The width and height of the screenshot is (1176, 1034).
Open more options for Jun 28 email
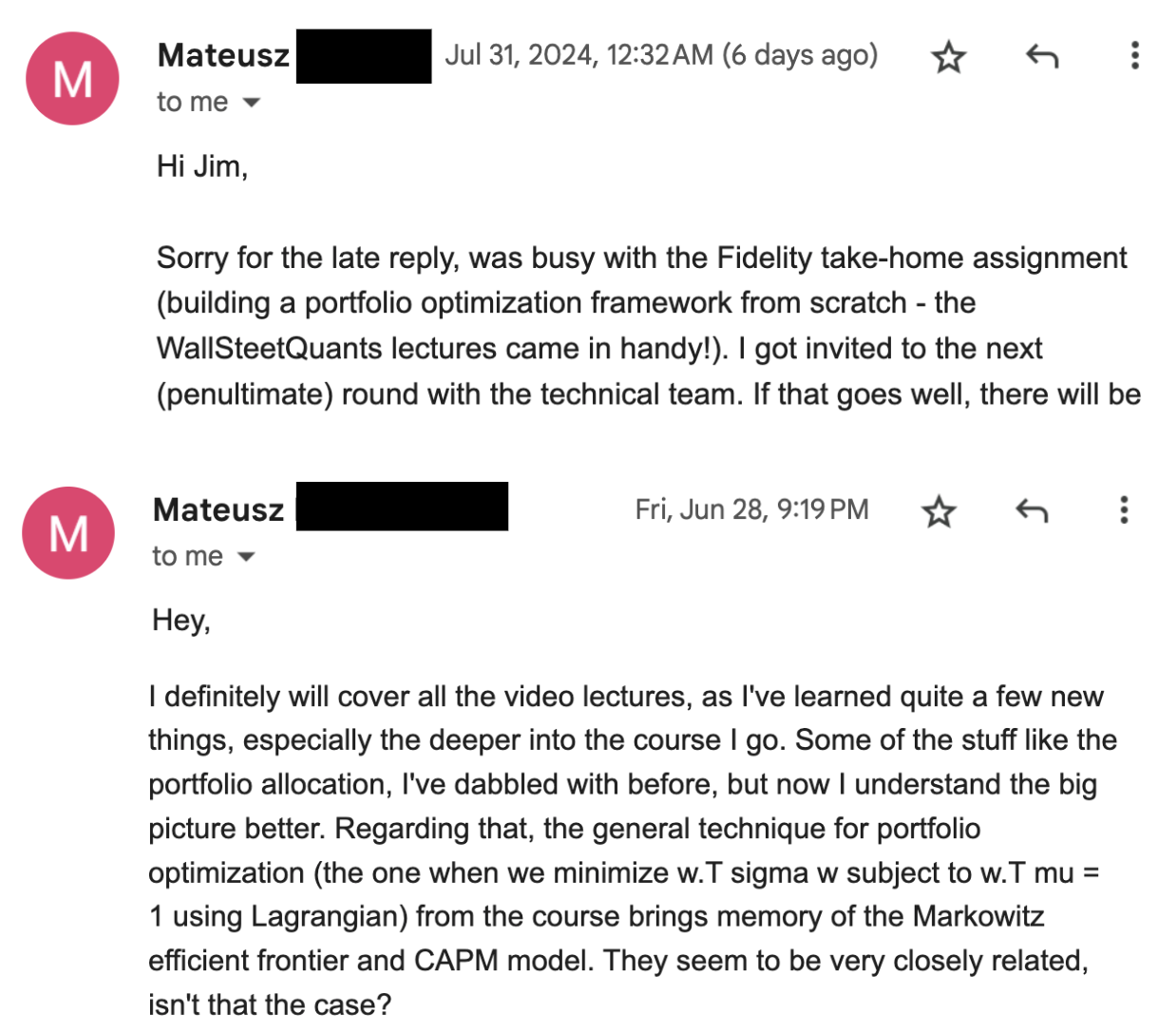coord(1124,509)
